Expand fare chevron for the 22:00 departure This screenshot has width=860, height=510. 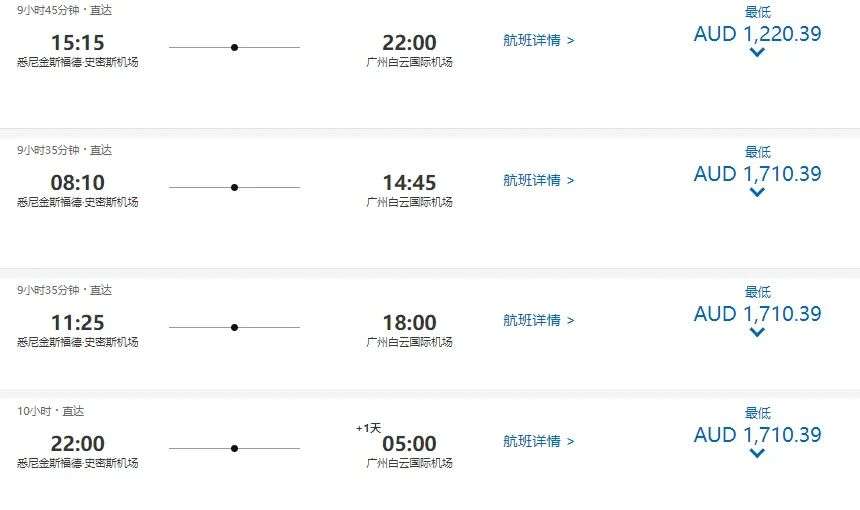tap(757, 454)
